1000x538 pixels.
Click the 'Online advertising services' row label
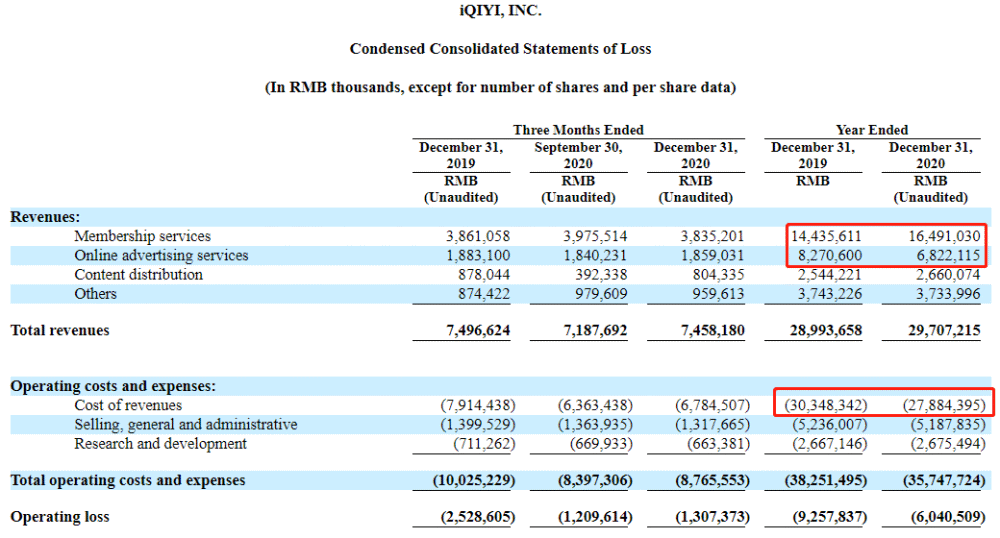tap(161, 256)
